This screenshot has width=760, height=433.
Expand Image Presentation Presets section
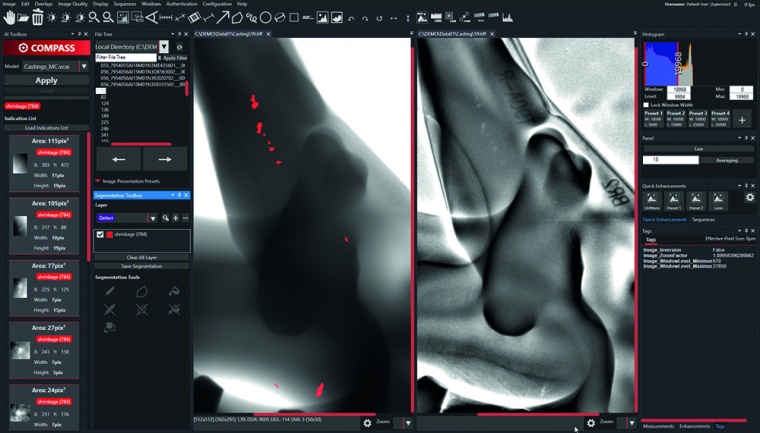tap(98, 181)
